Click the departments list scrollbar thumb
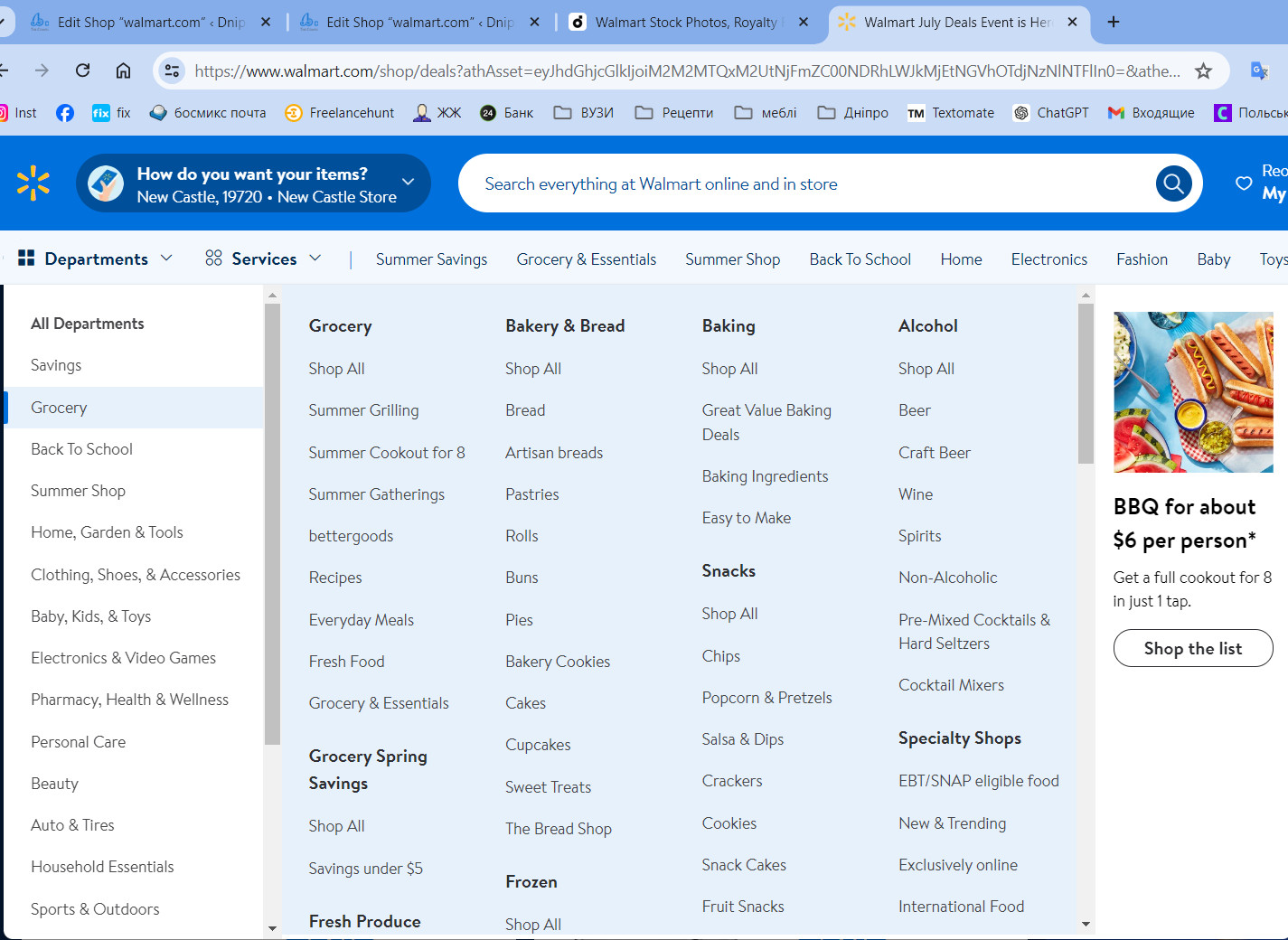Screen dimensions: 1288x940 pyautogui.click(x=272, y=524)
